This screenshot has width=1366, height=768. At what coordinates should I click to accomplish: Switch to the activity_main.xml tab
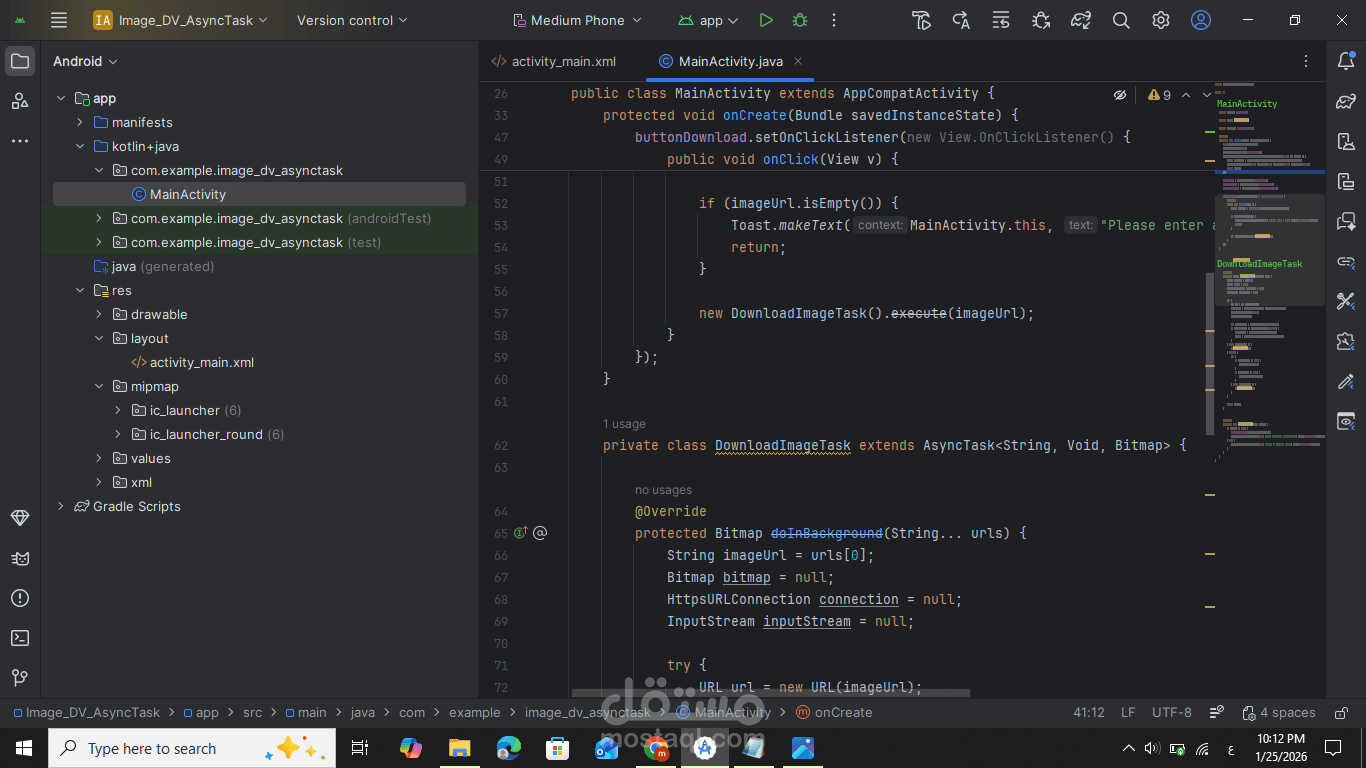tap(554, 61)
